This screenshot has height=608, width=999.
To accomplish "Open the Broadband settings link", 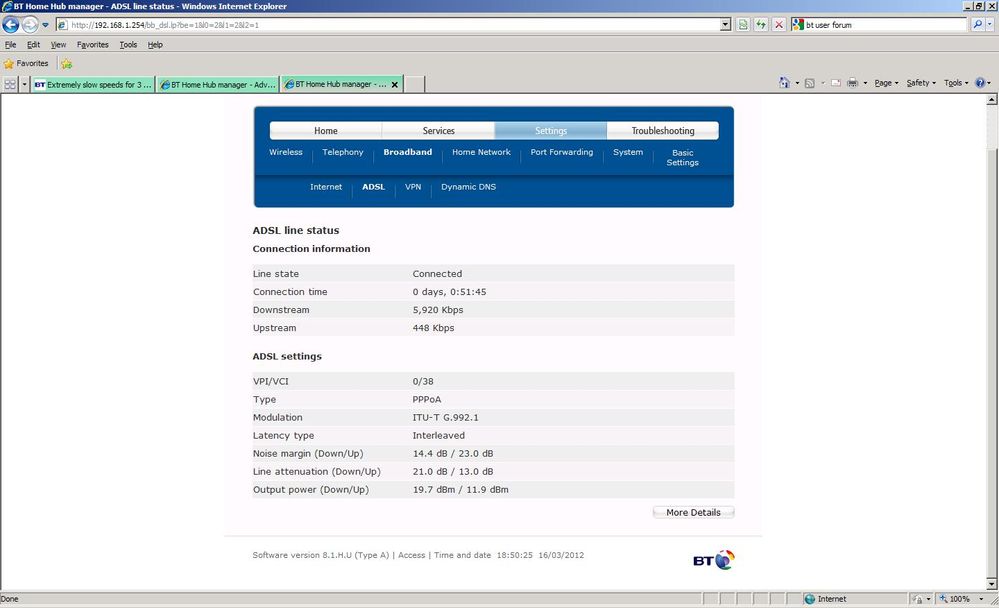I will (x=408, y=152).
